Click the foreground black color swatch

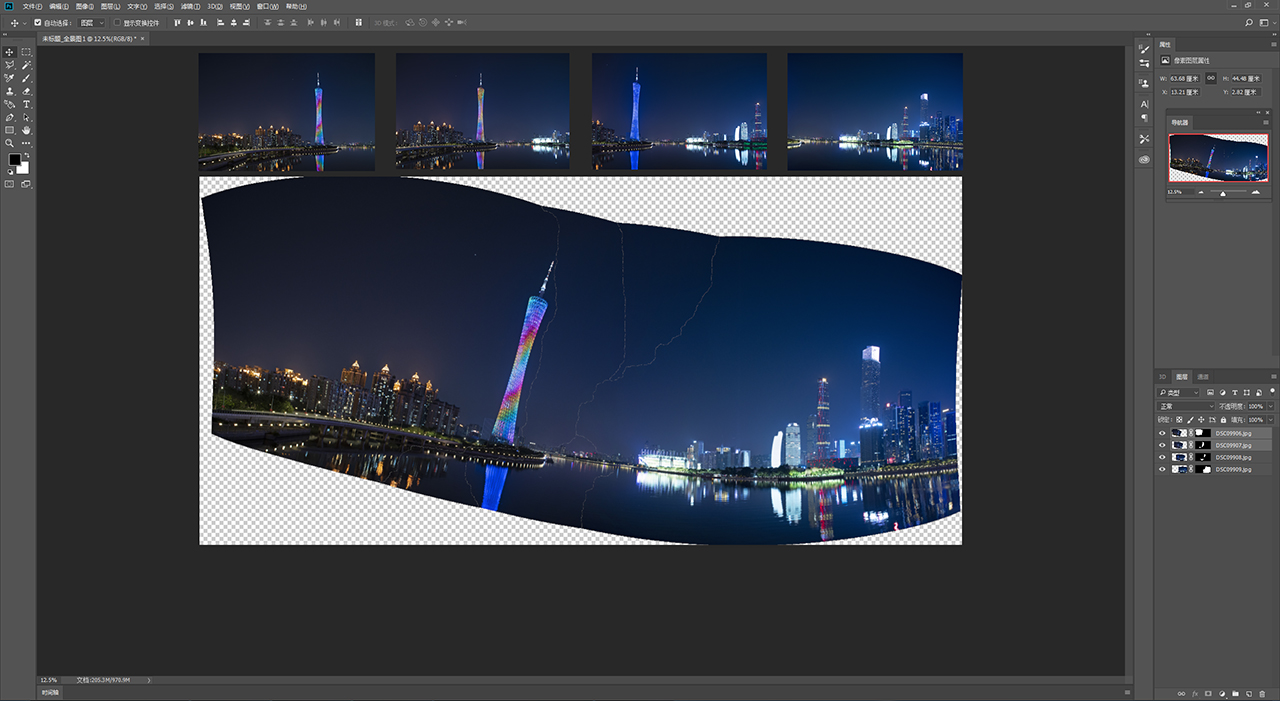click(14, 160)
